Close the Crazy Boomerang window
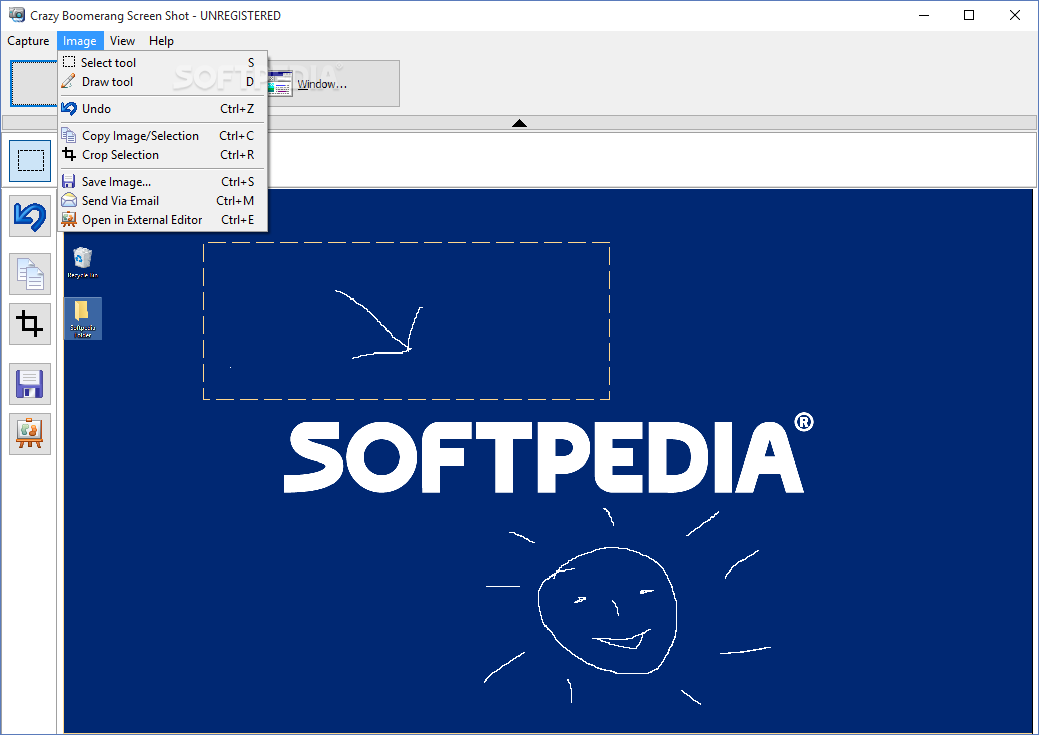This screenshot has height=735, width=1039. 1014,15
